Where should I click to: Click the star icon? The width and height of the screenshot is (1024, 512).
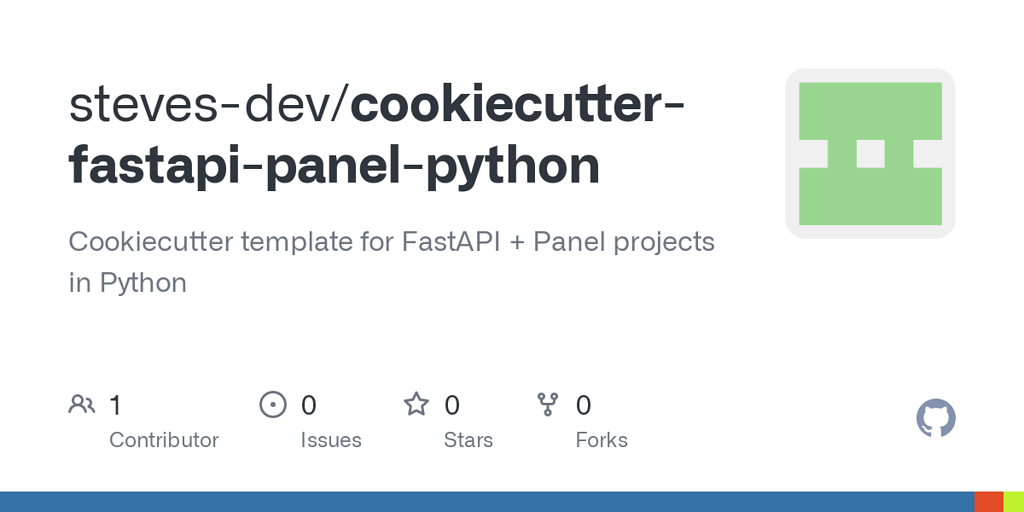click(416, 404)
